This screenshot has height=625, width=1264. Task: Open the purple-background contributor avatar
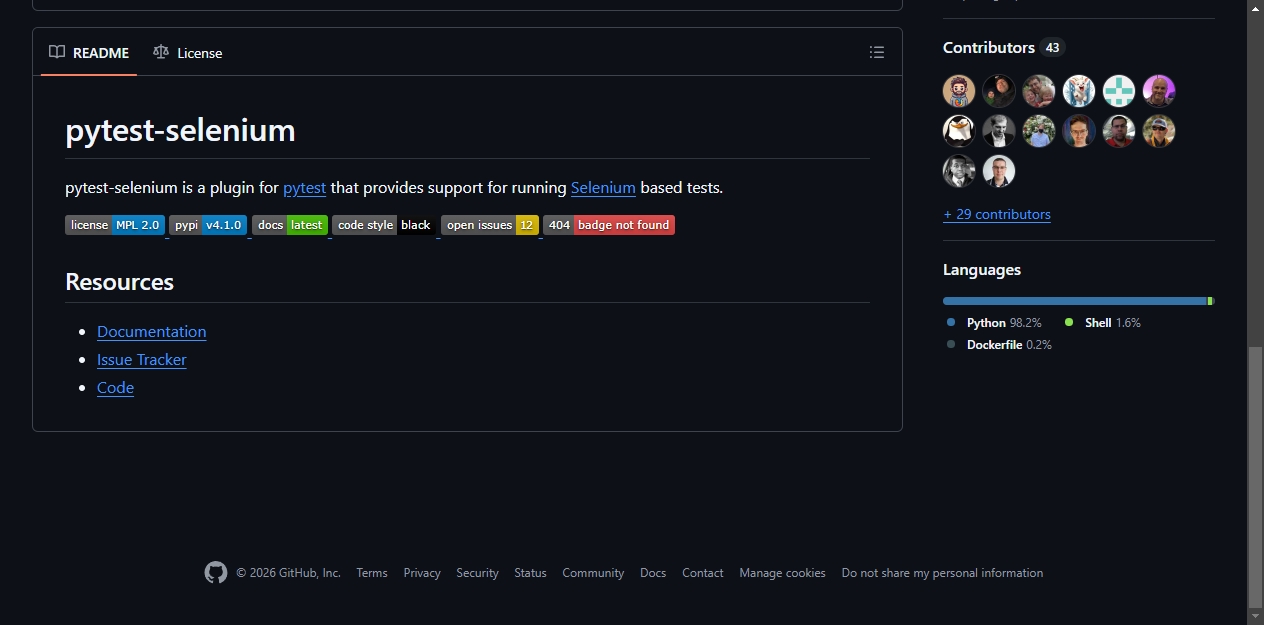[x=1159, y=91]
